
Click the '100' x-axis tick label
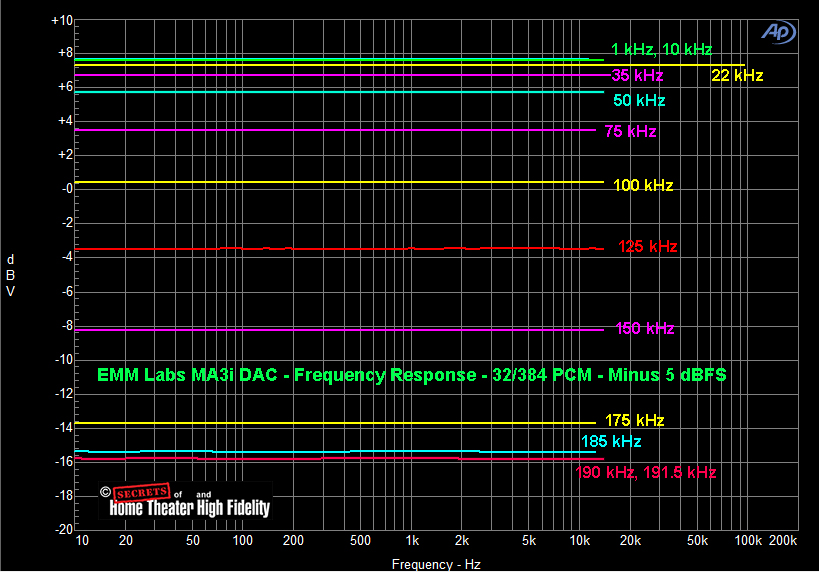pos(242,541)
